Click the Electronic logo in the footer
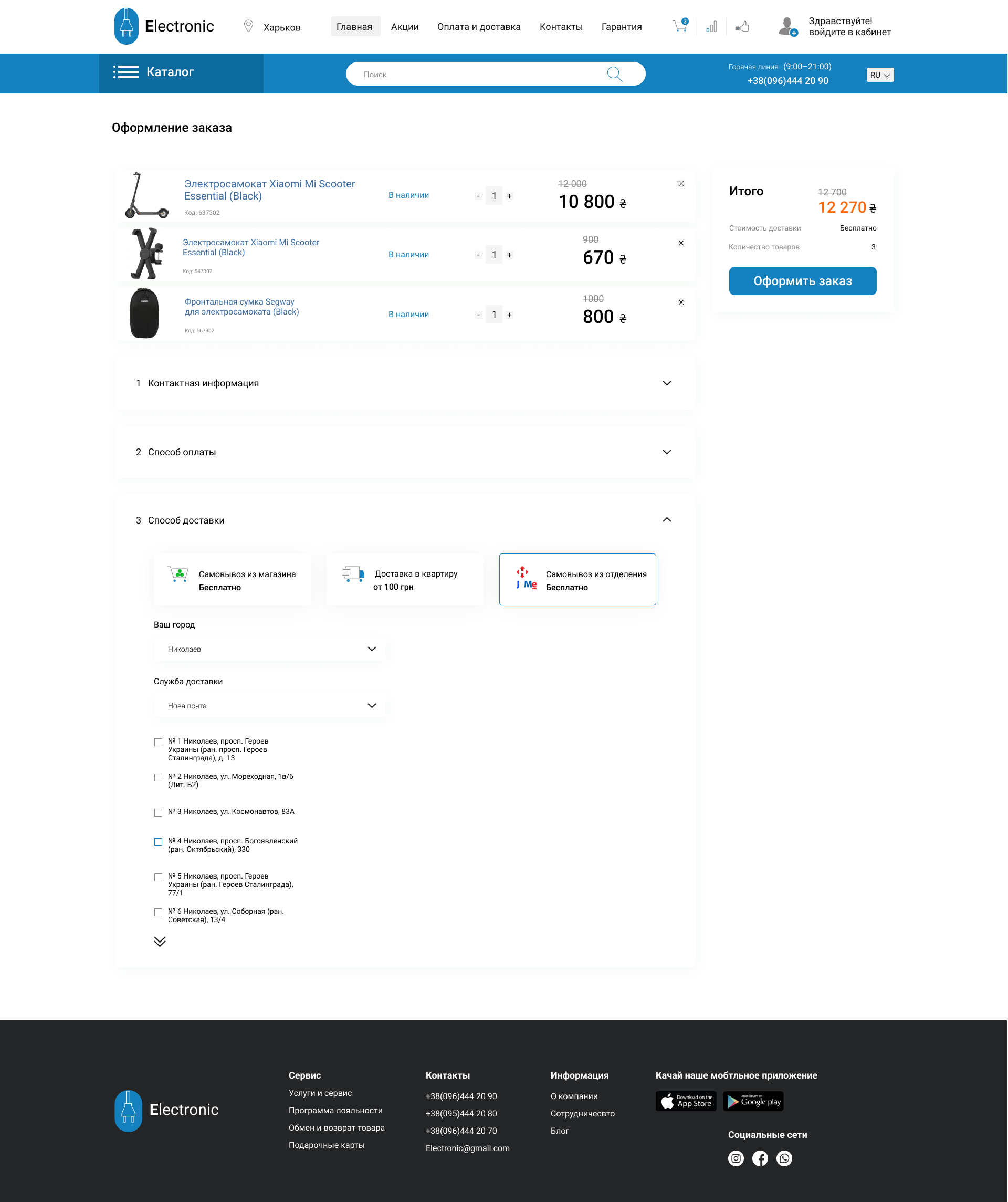 166,1111
